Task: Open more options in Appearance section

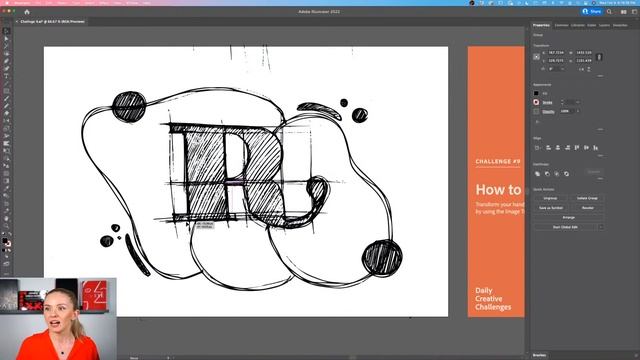Action: pos(600,129)
